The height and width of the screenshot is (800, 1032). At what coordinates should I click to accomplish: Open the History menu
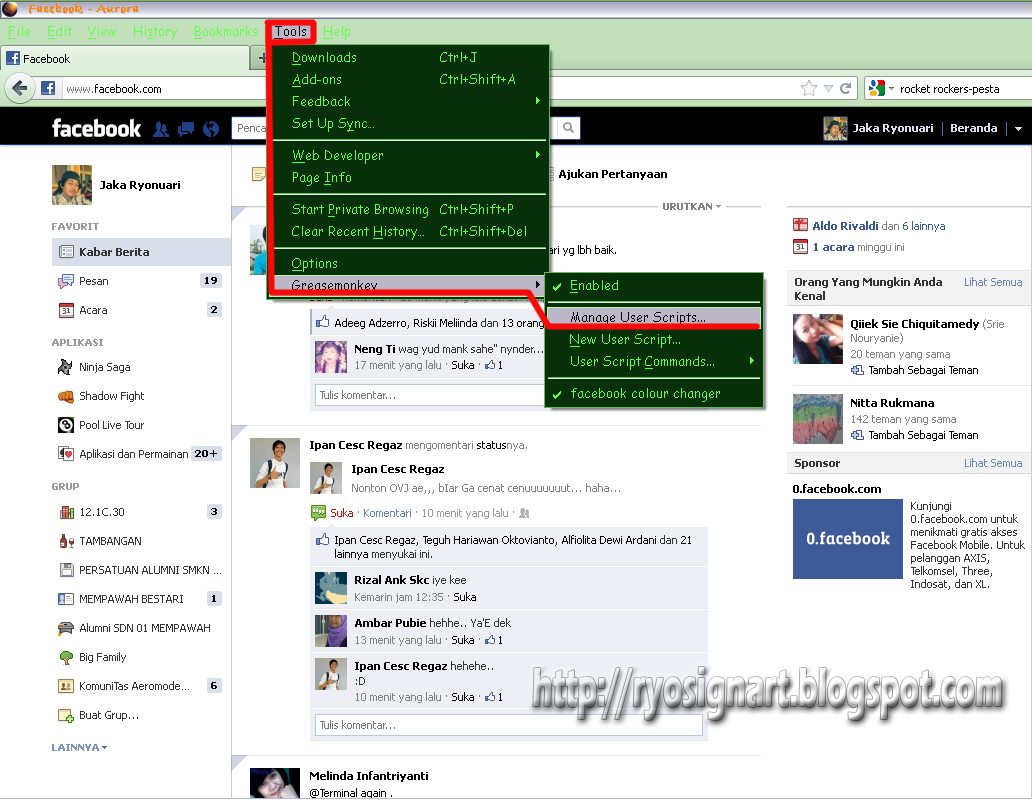pyautogui.click(x=155, y=32)
